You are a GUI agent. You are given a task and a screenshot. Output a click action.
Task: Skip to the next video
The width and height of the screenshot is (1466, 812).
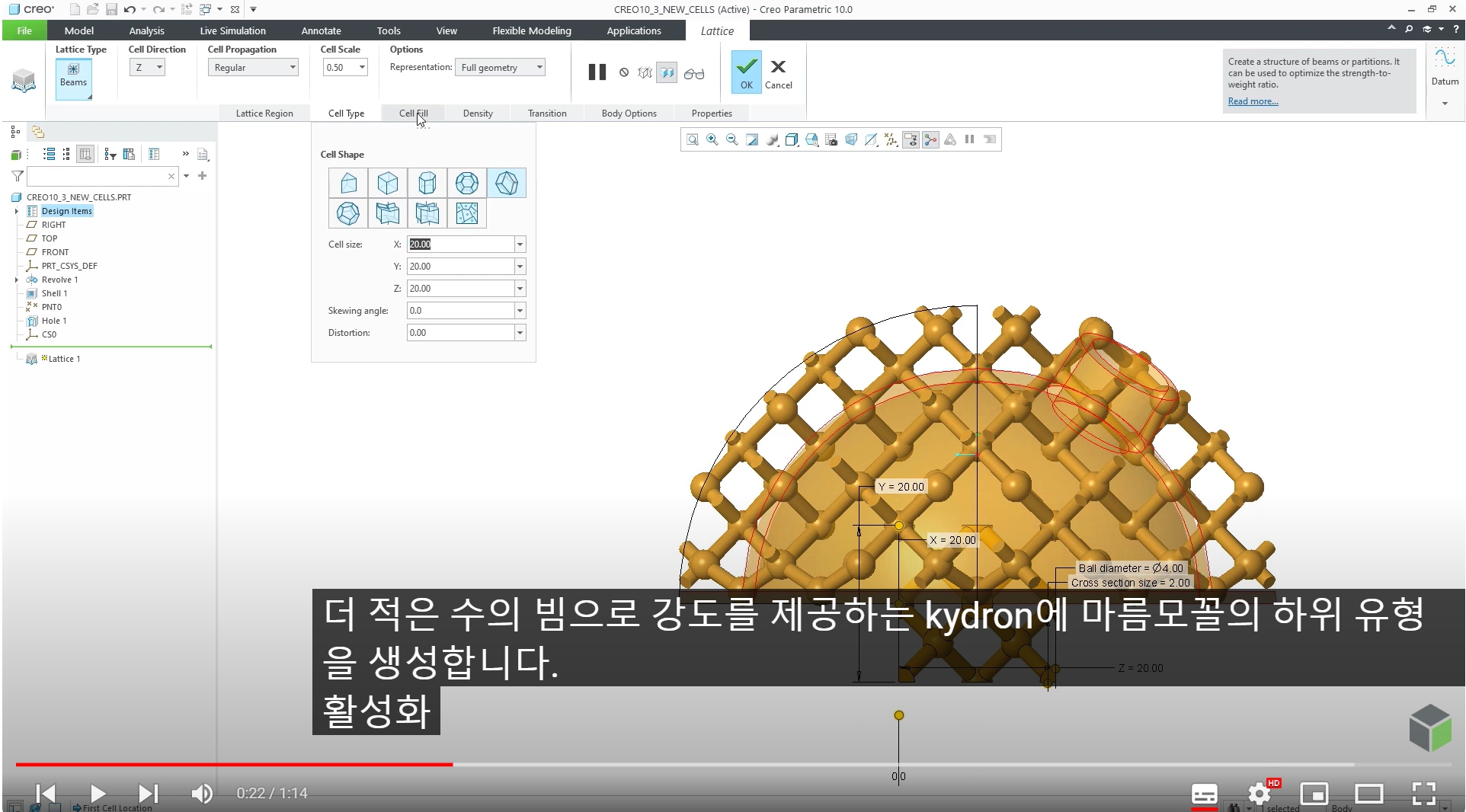pos(148,794)
